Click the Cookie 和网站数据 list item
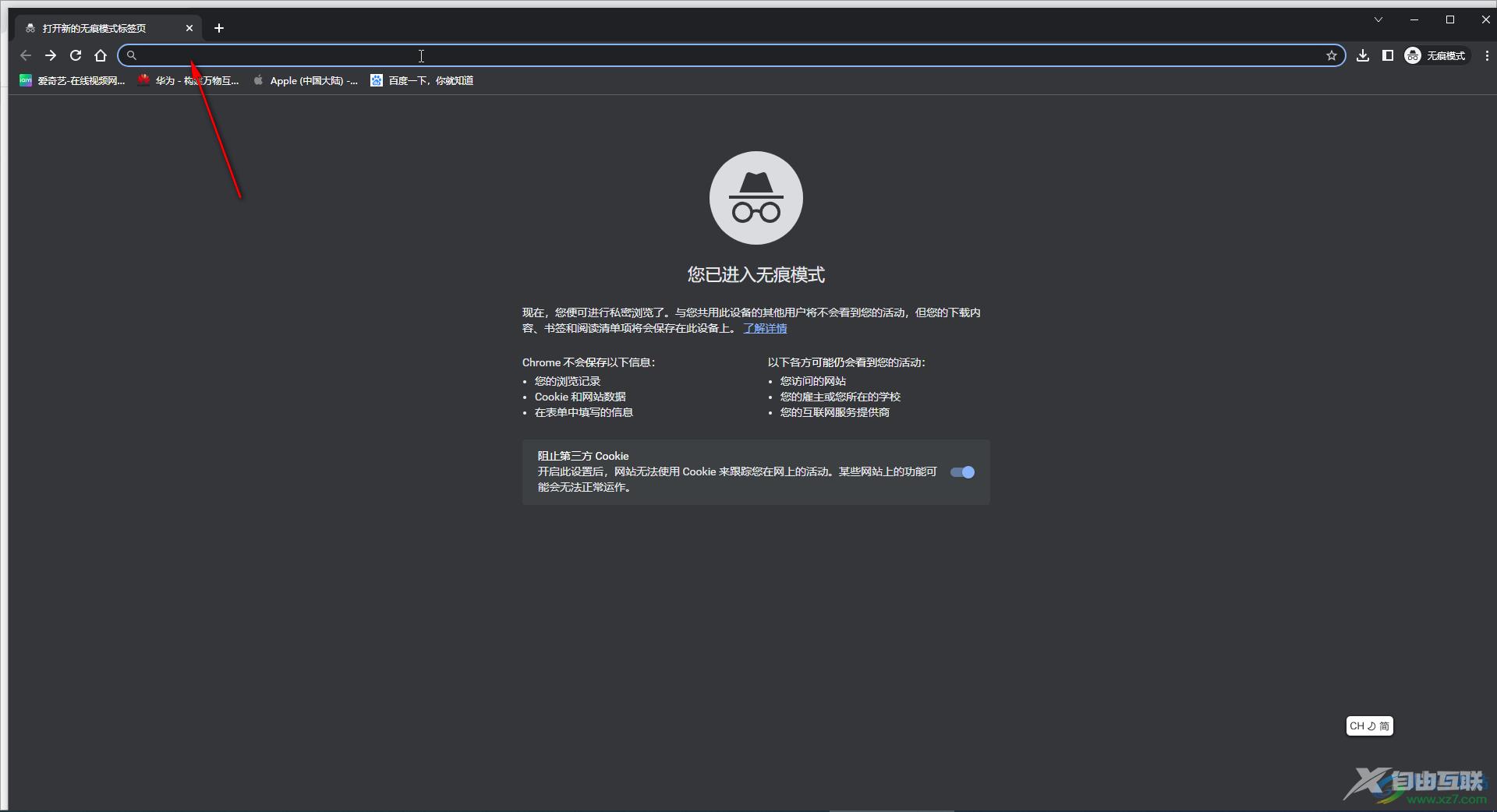Screen dimensions: 1497x812 (x=580, y=397)
